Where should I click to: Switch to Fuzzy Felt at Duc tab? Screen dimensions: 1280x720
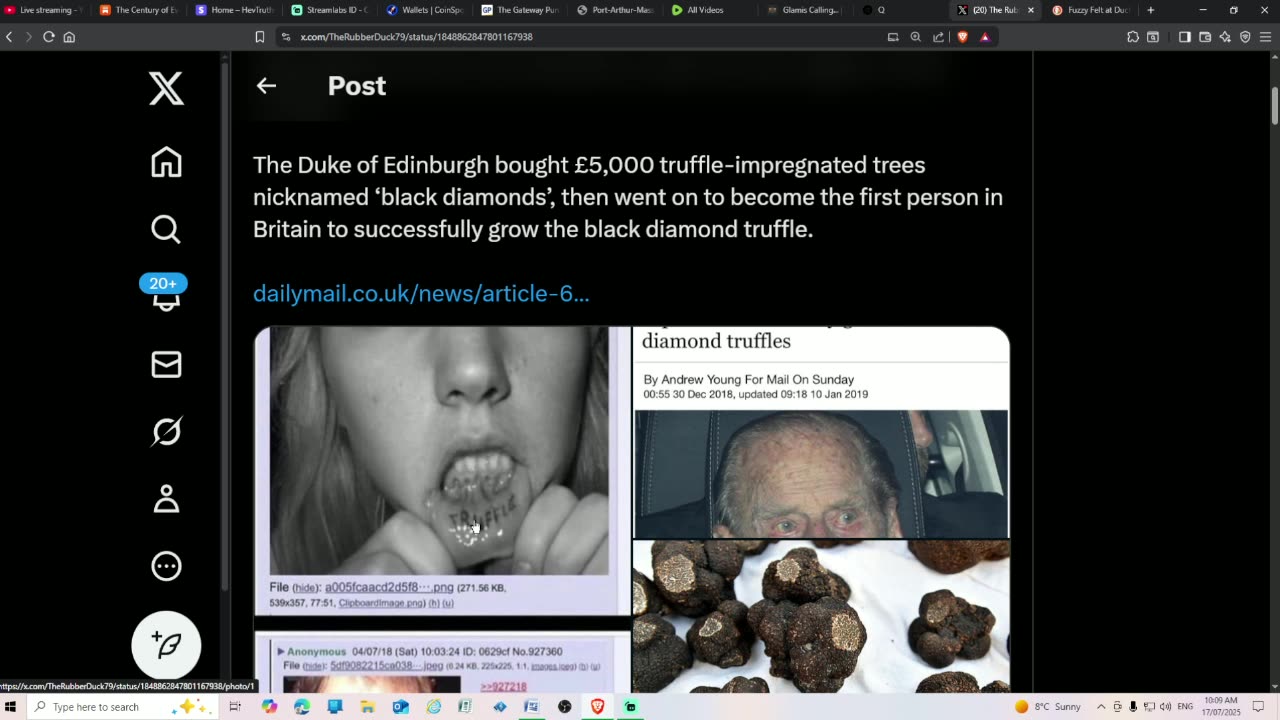(1091, 10)
